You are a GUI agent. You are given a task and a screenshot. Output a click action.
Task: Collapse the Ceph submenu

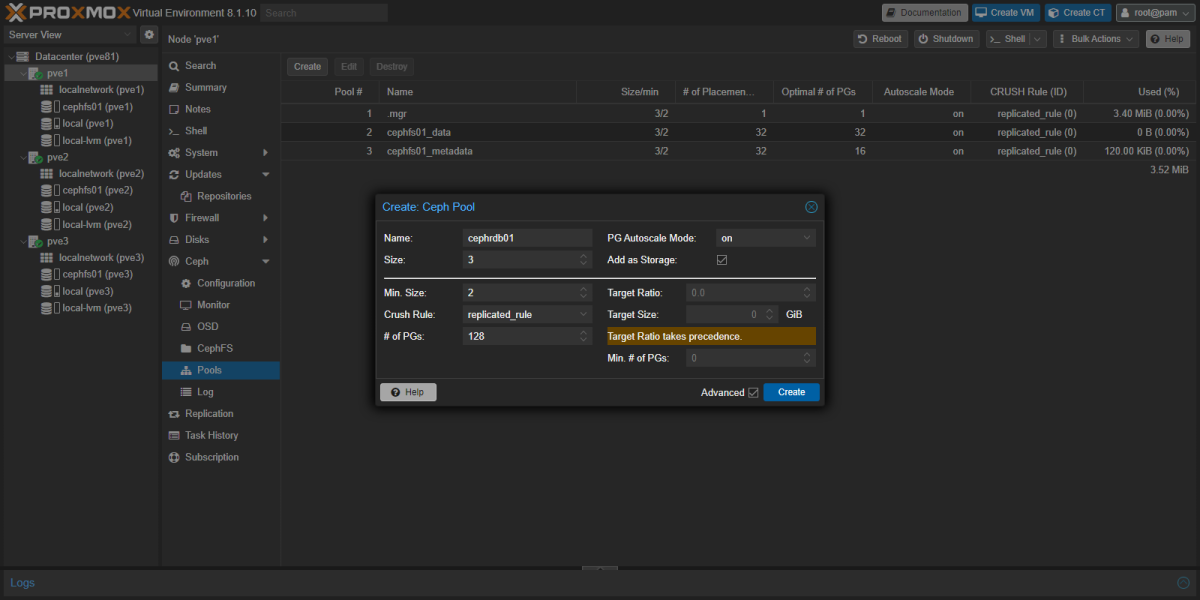pos(265,261)
